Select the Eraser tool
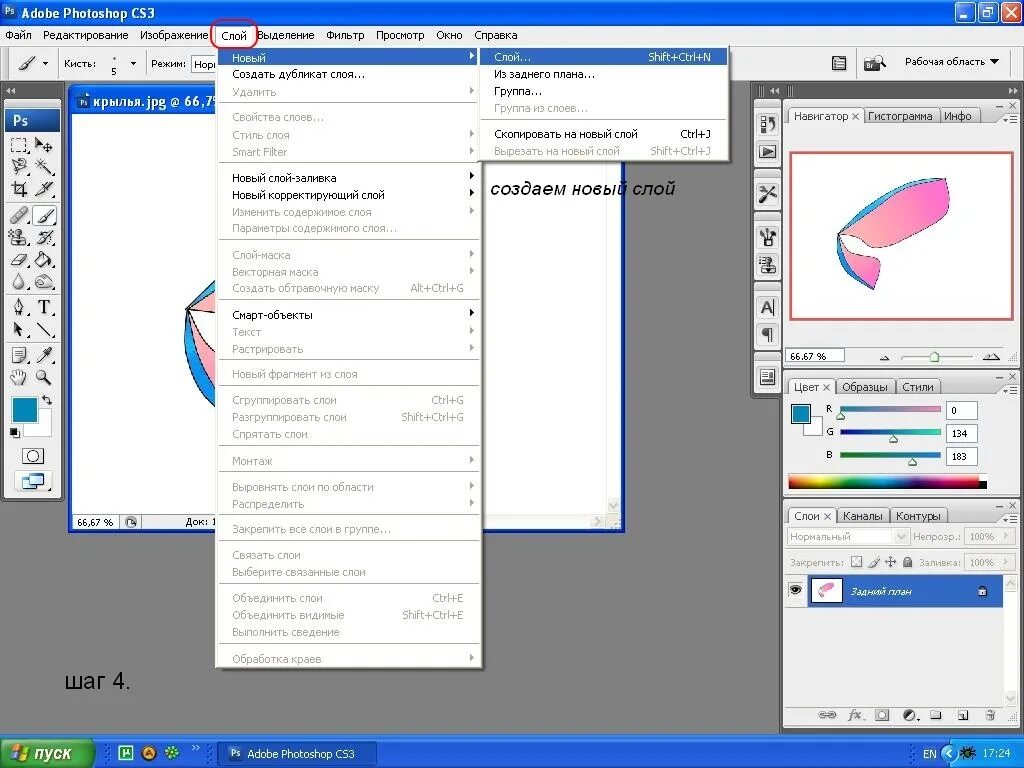This screenshot has height=768, width=1024. (20, 260)
